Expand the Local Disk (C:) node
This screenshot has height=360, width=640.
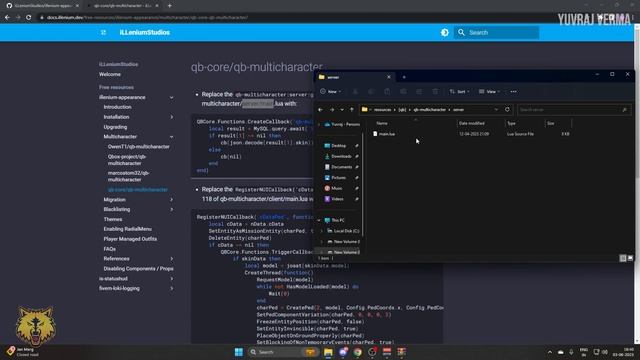click(x=321, y=231)
